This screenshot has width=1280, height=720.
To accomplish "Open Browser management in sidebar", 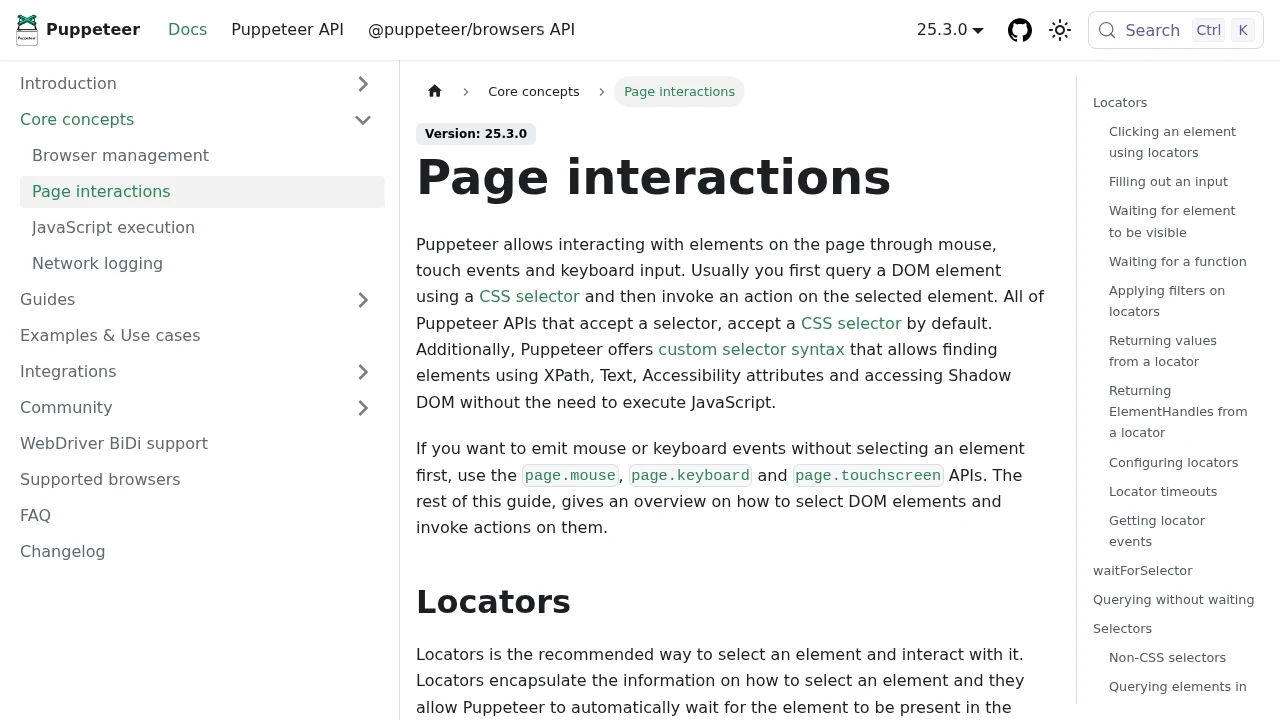I will [202, 156].
